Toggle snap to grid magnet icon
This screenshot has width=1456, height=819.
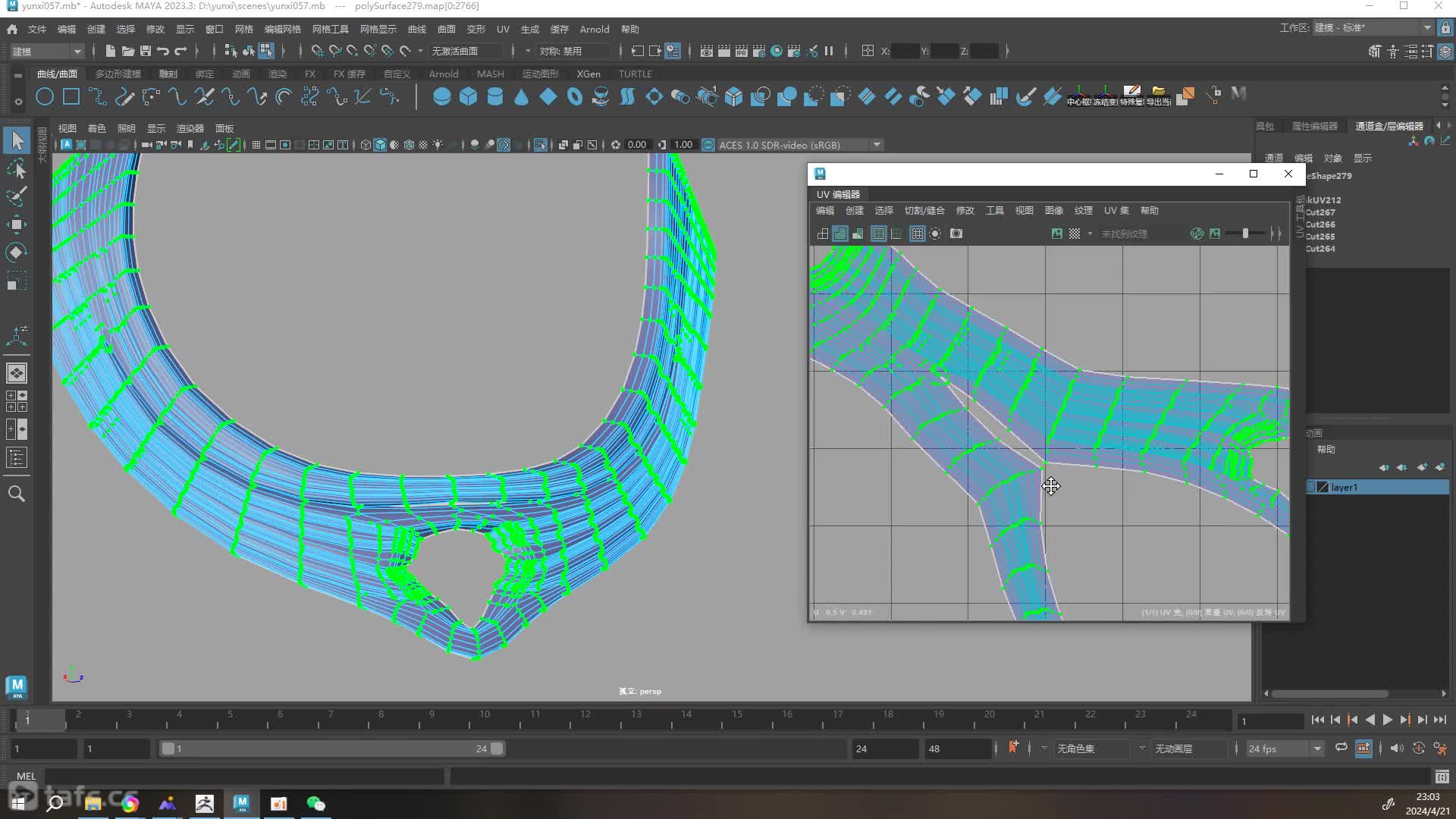318,51
